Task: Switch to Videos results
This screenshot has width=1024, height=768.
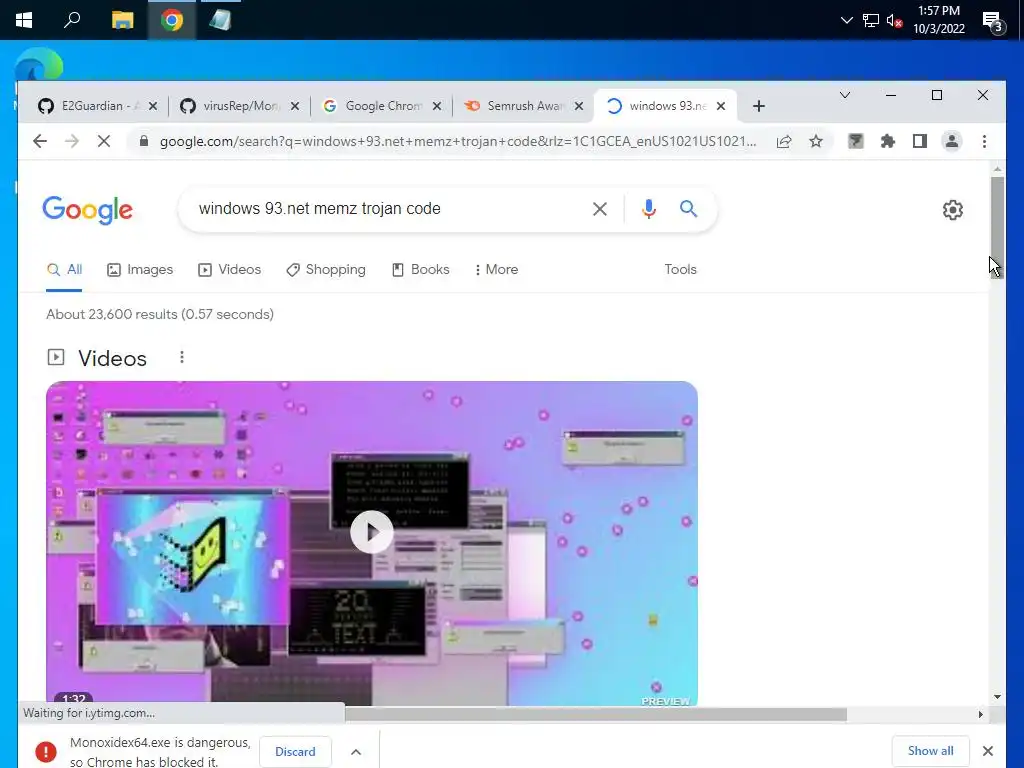Action: (x=230, y=270)
